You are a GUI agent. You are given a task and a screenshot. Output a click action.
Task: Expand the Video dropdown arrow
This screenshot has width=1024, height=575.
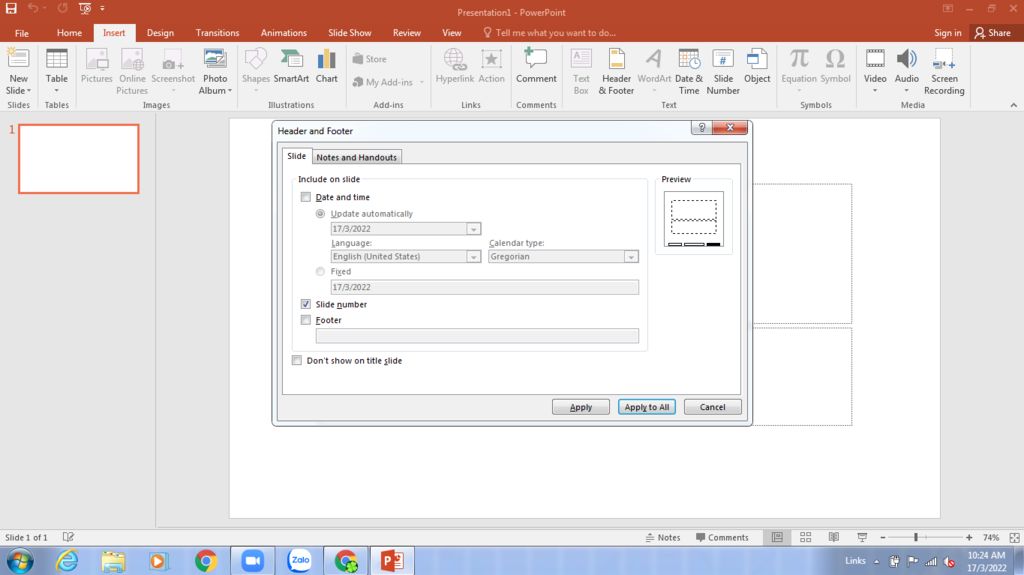pos(875,91)
